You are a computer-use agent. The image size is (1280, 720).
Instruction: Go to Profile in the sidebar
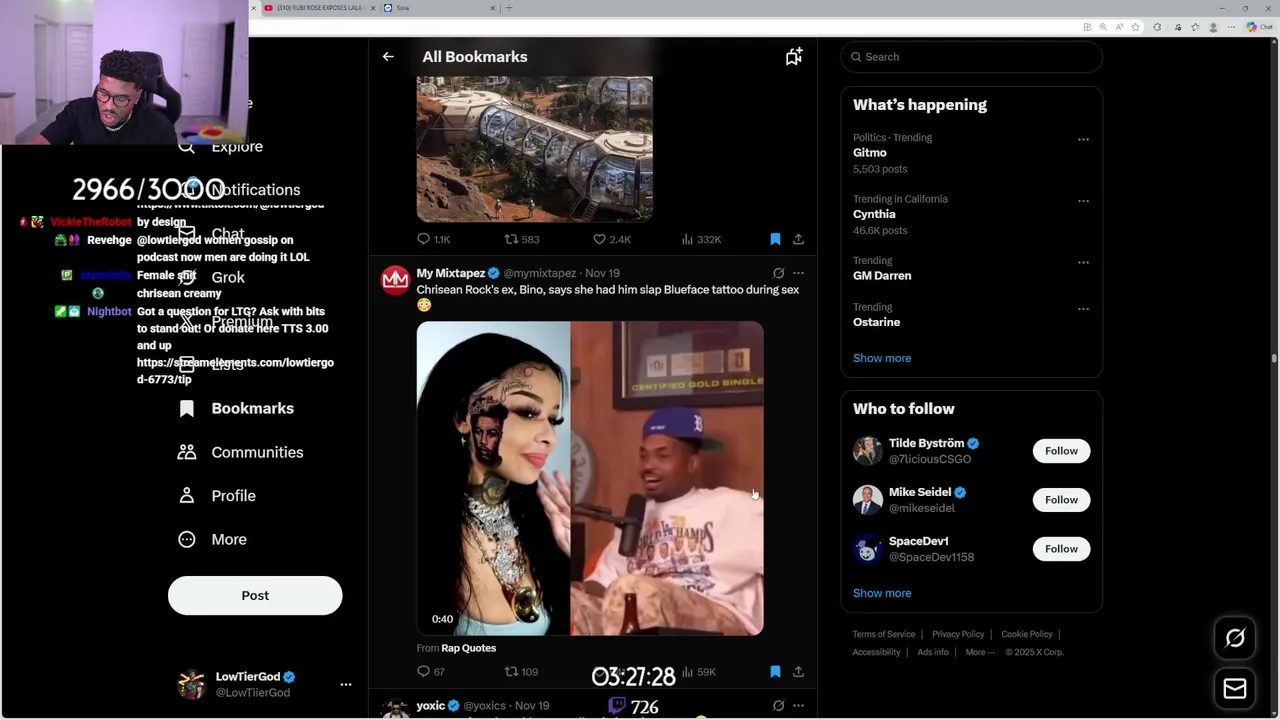point(216,496)
